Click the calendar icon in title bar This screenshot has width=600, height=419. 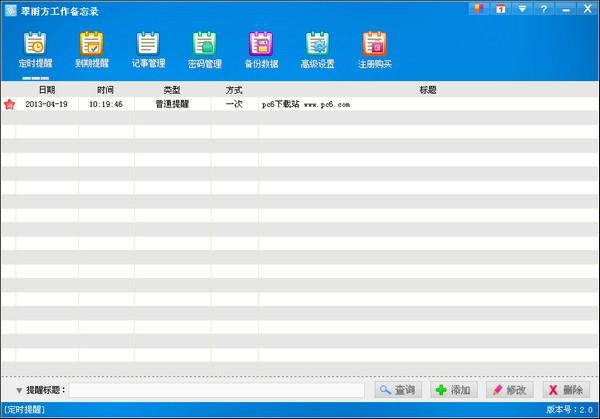(501, 8)
